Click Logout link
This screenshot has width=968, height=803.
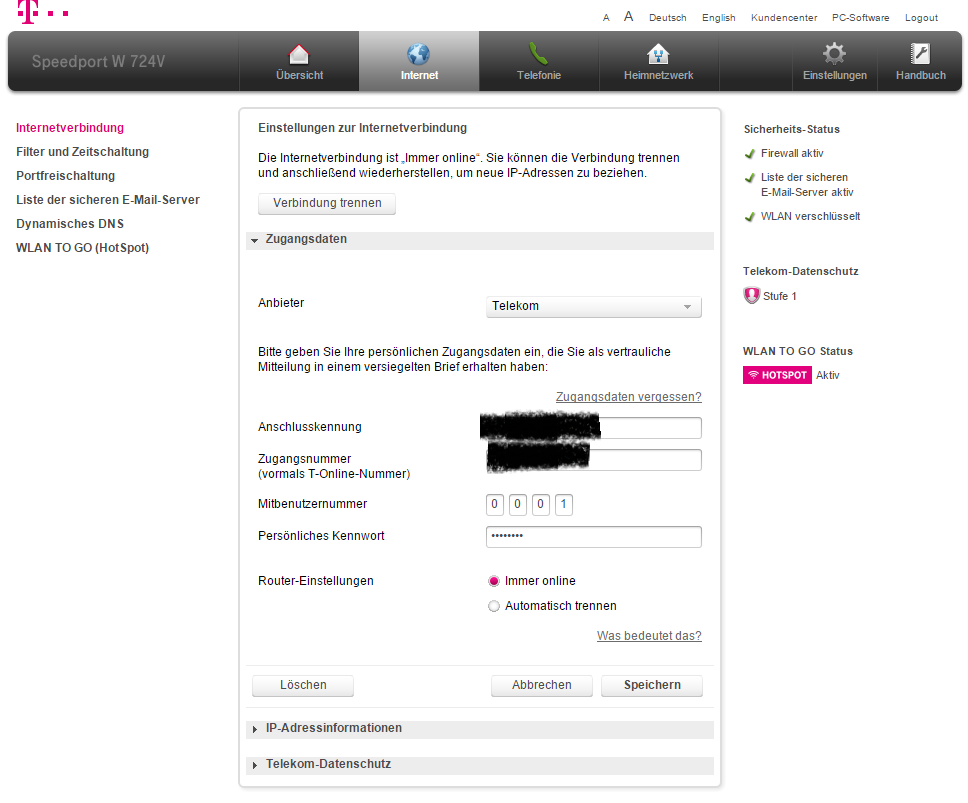pos(922,18)
